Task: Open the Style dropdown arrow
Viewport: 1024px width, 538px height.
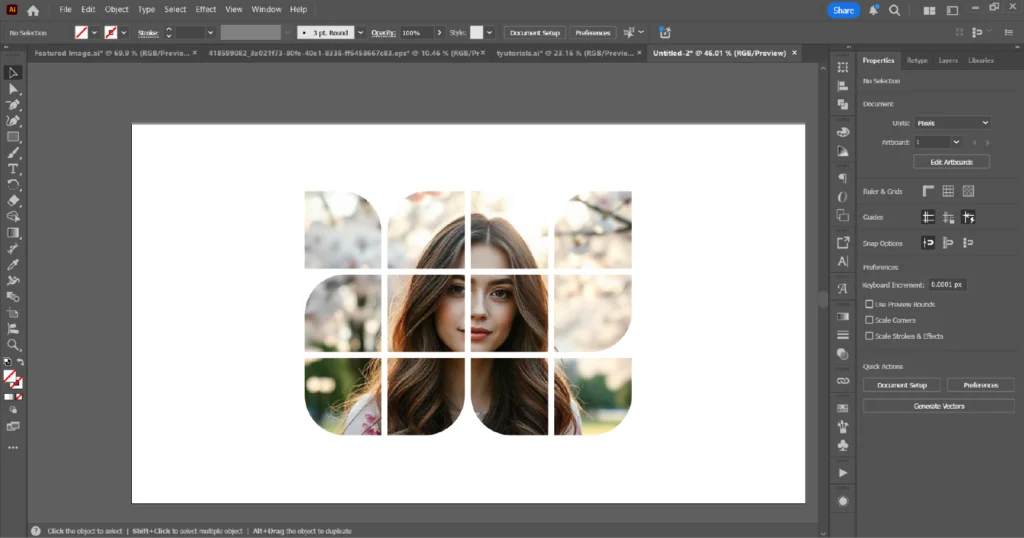Action: pos(489,33)
